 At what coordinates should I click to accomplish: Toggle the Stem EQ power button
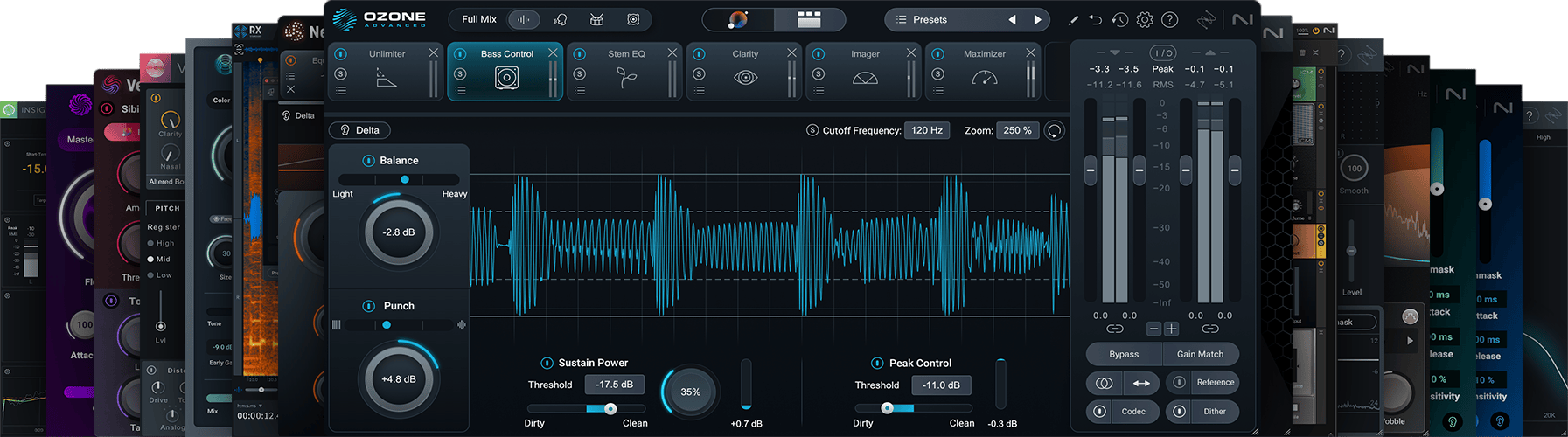(580, 54)
